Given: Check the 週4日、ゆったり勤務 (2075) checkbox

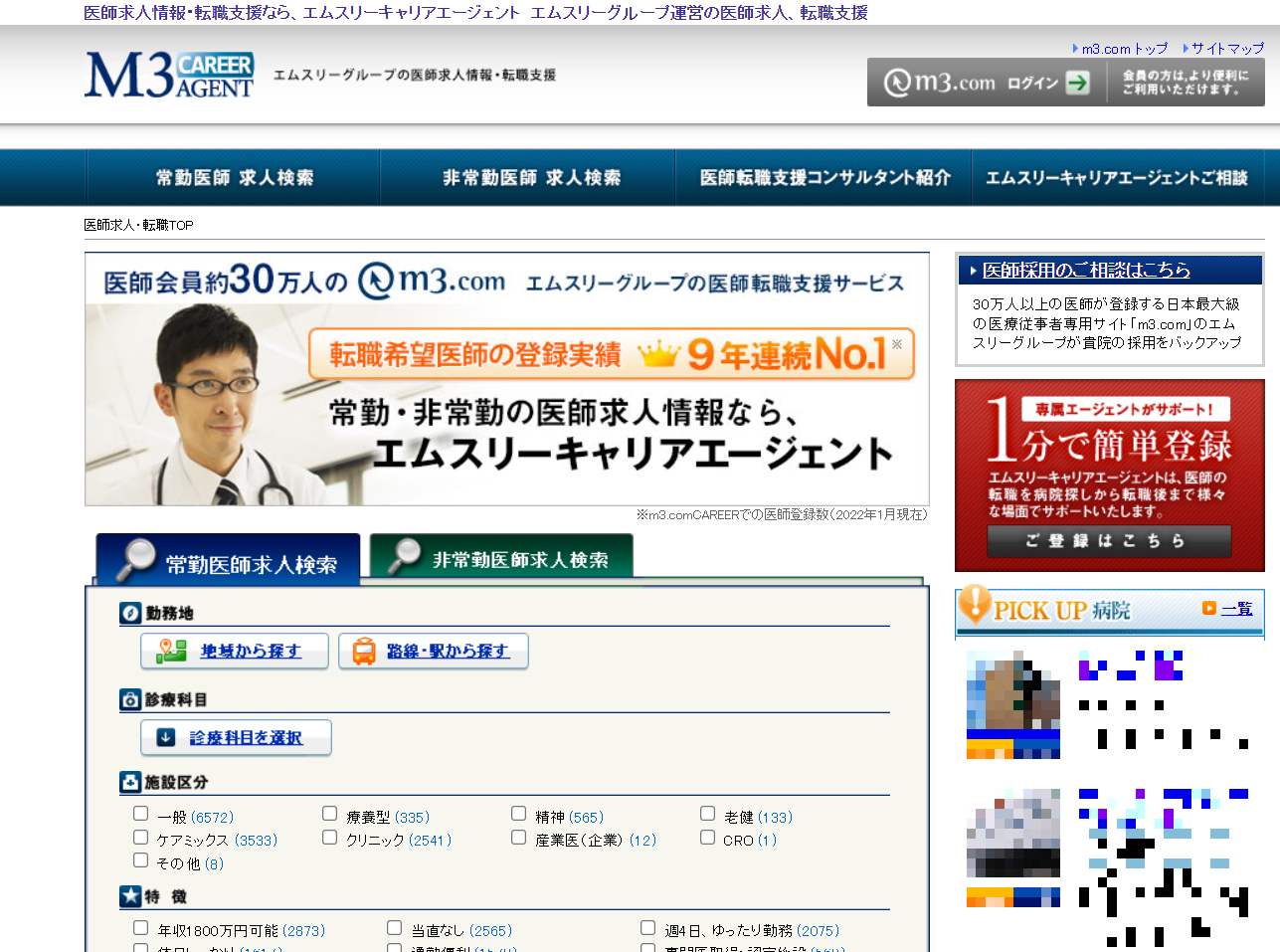Looking at the screenshot, I should point(648,928).
